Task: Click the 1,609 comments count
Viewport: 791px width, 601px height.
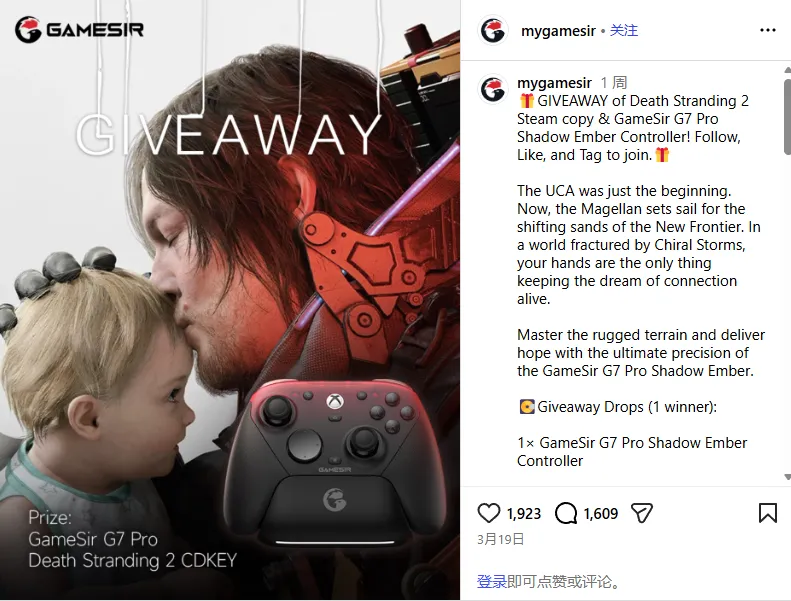Action: [601, 514]
